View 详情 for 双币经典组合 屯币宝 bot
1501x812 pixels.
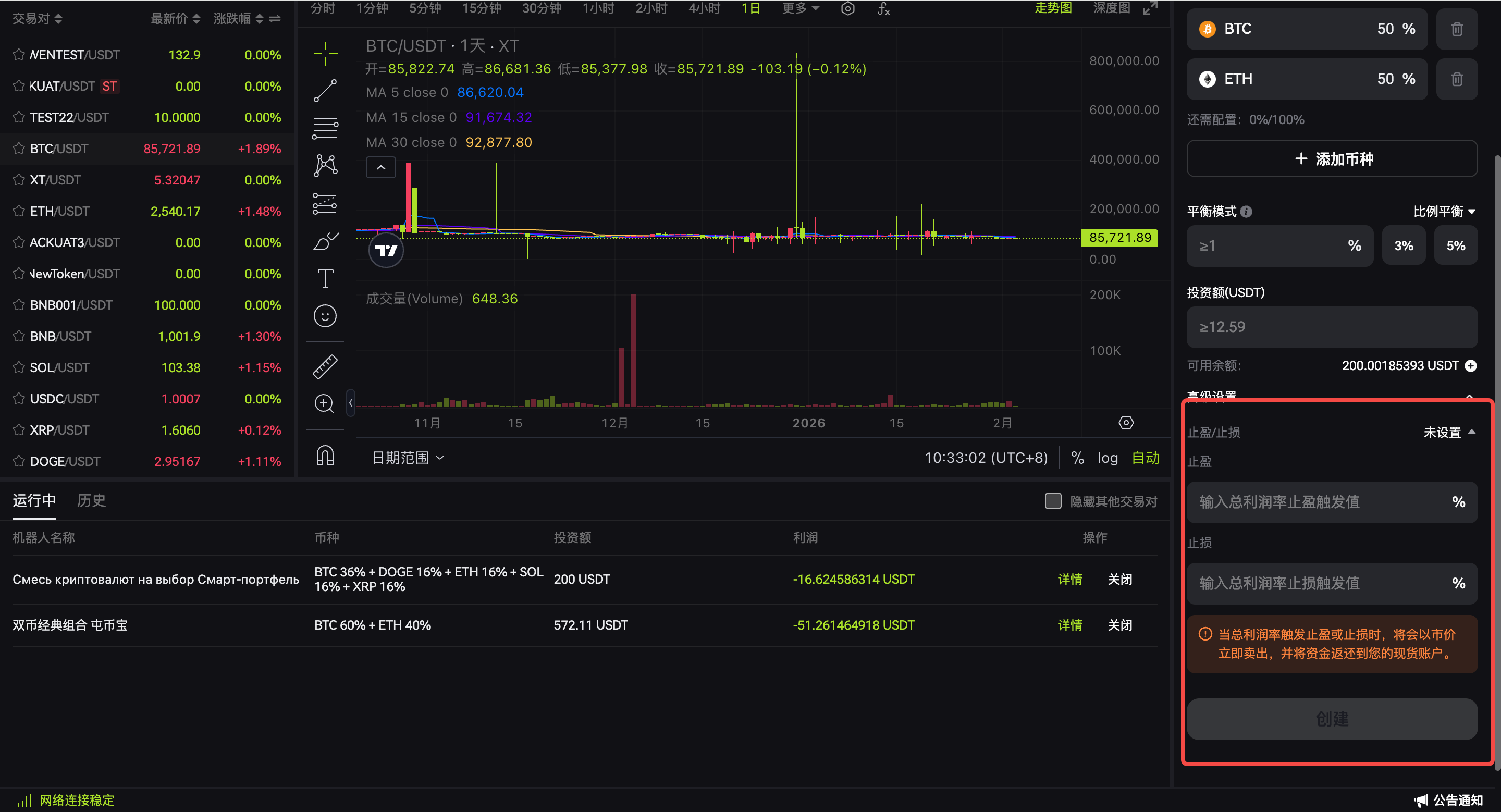(1070, 625)
